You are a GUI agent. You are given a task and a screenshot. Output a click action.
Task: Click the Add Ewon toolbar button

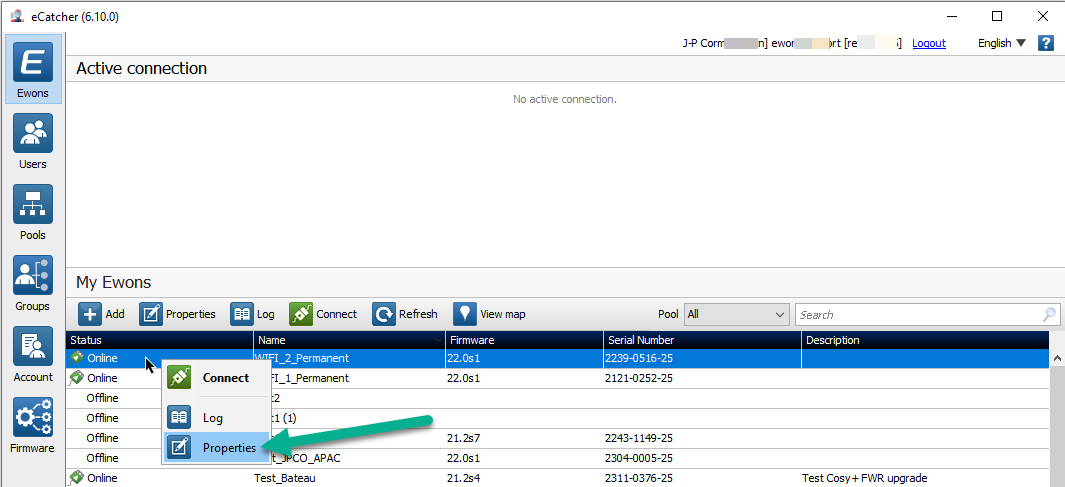pyautogui.click(x=101, y=314)
